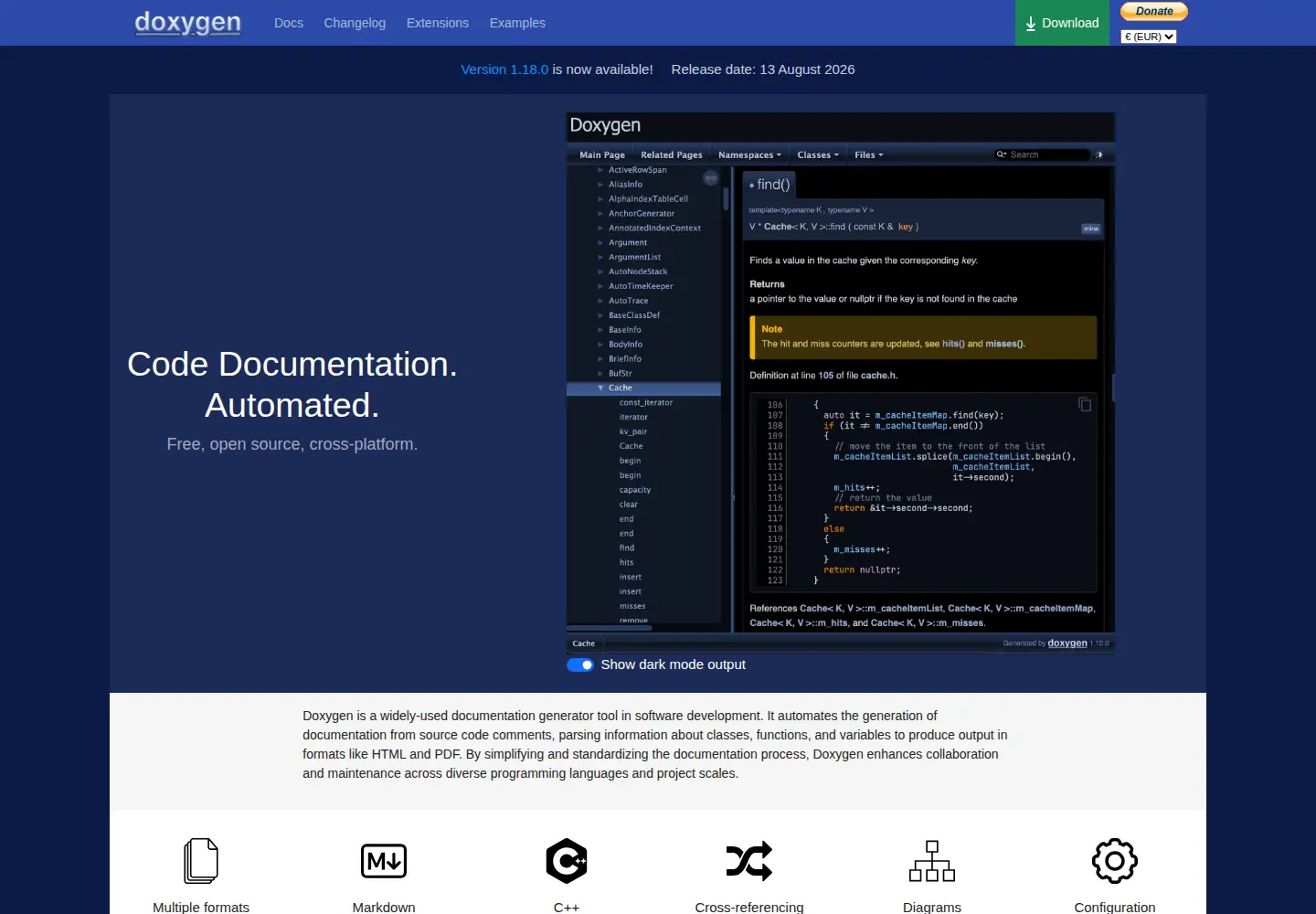Click the Cross-referencing shuffle arrows icon
Image resolution: width=1316 pixels, height=914 pixels.
(x=749, y=861)
